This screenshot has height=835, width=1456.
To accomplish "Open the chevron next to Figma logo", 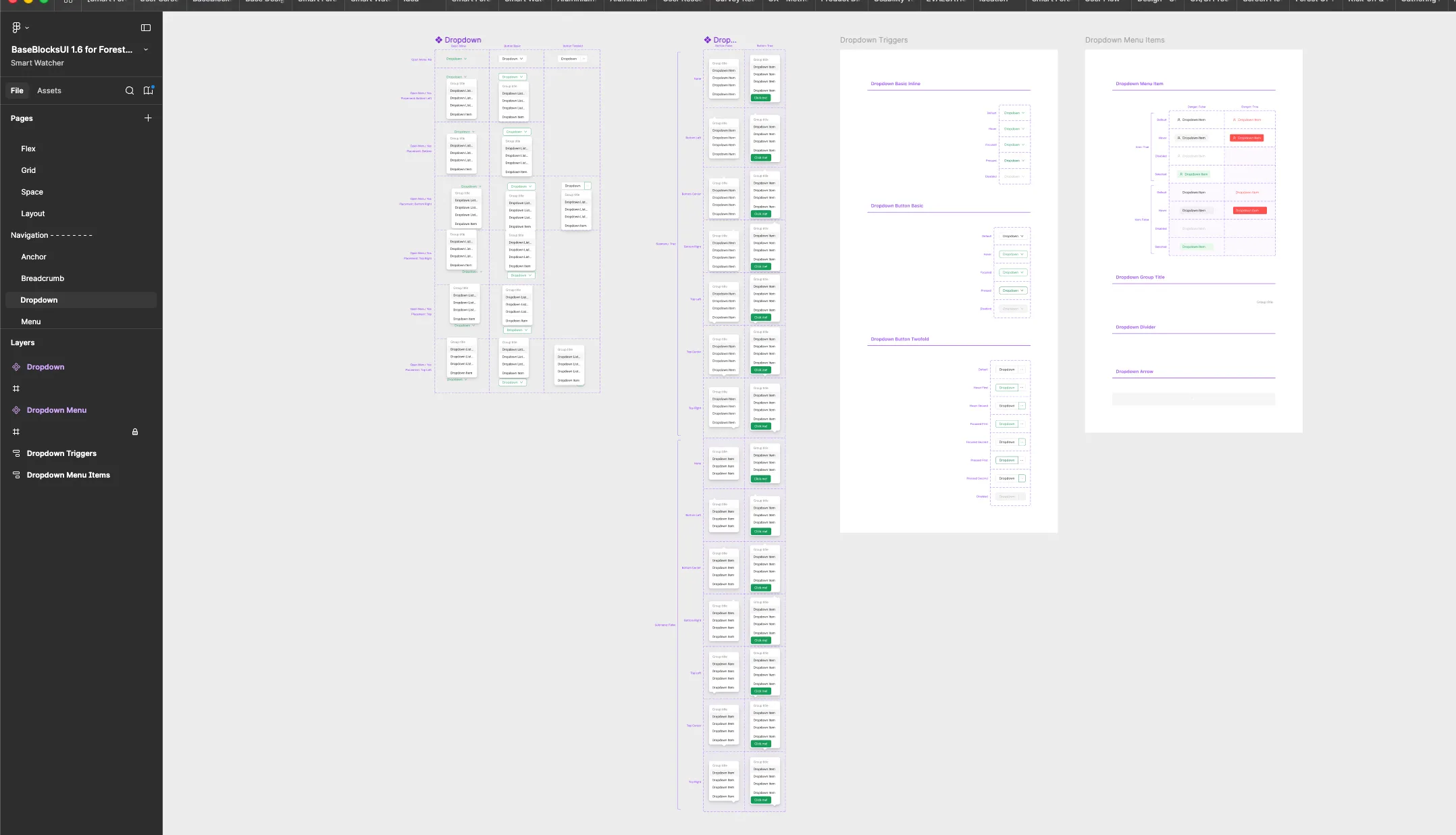I will pyautogui.click(x=27, y=28).
